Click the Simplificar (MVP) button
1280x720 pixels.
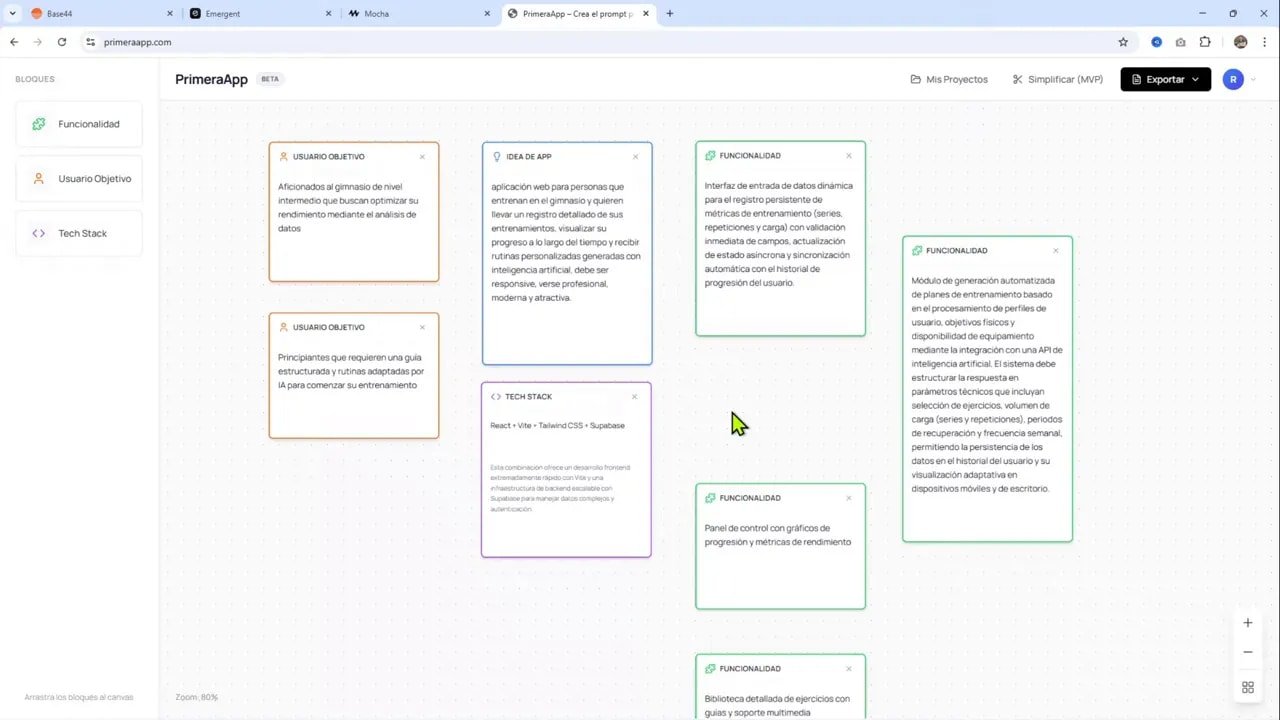(x=1057, y=79)
